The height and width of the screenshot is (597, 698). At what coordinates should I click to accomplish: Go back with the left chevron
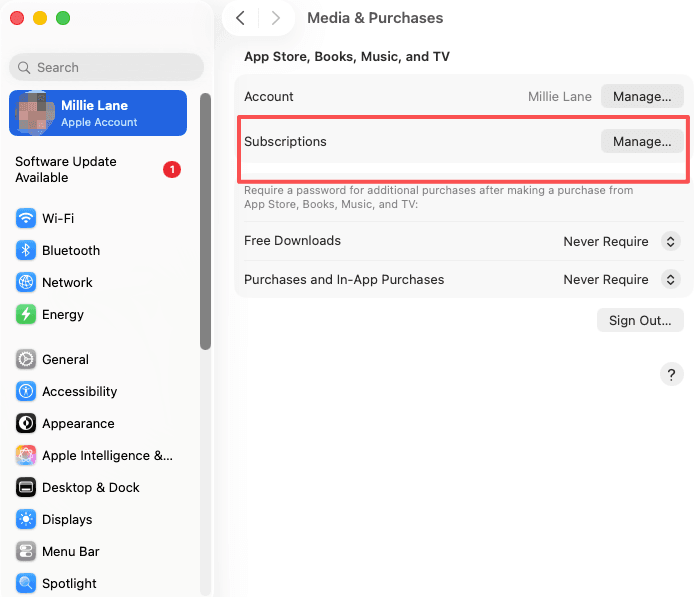tap(240, 18)
